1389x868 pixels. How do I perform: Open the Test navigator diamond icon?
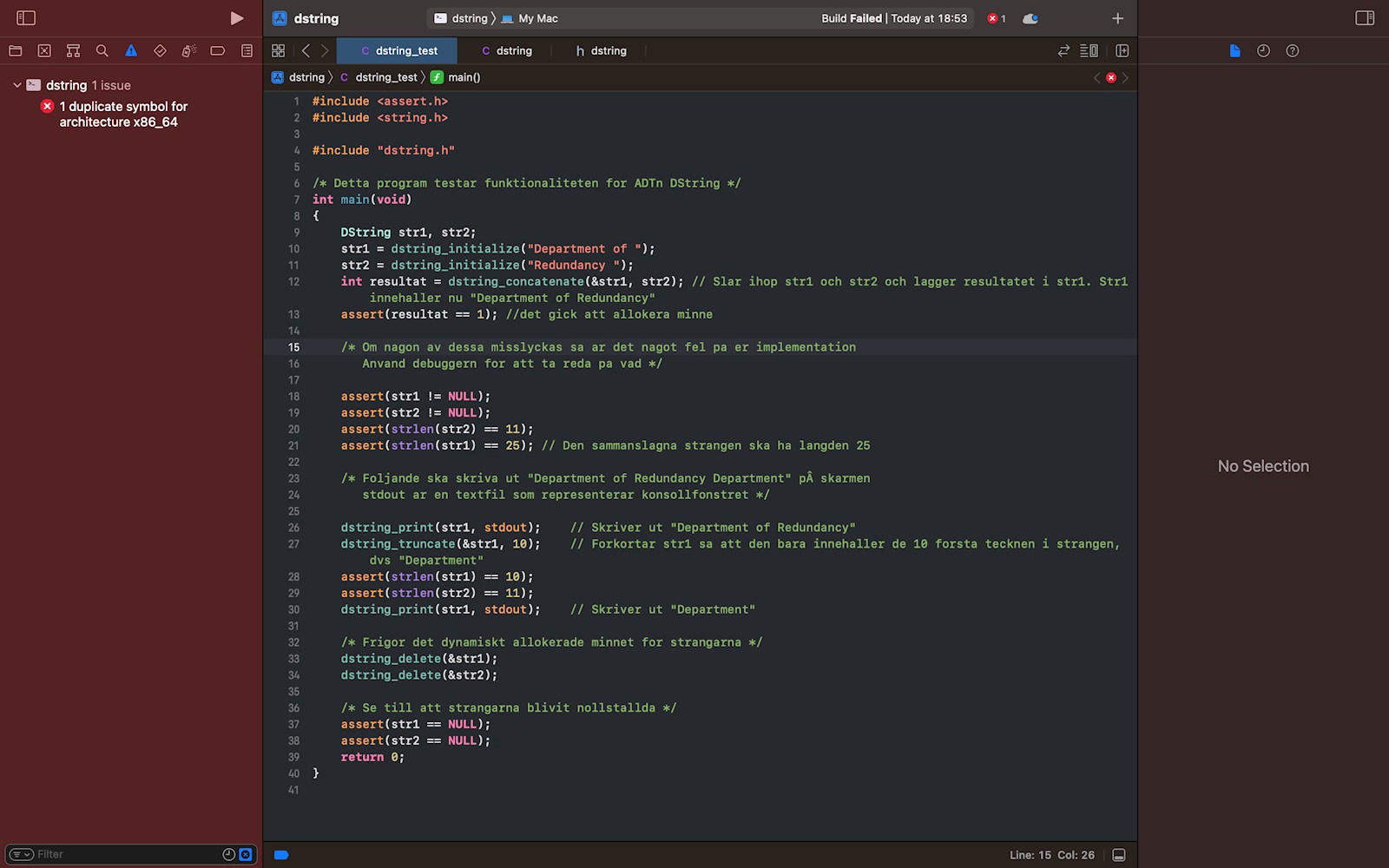click(160, 51)
